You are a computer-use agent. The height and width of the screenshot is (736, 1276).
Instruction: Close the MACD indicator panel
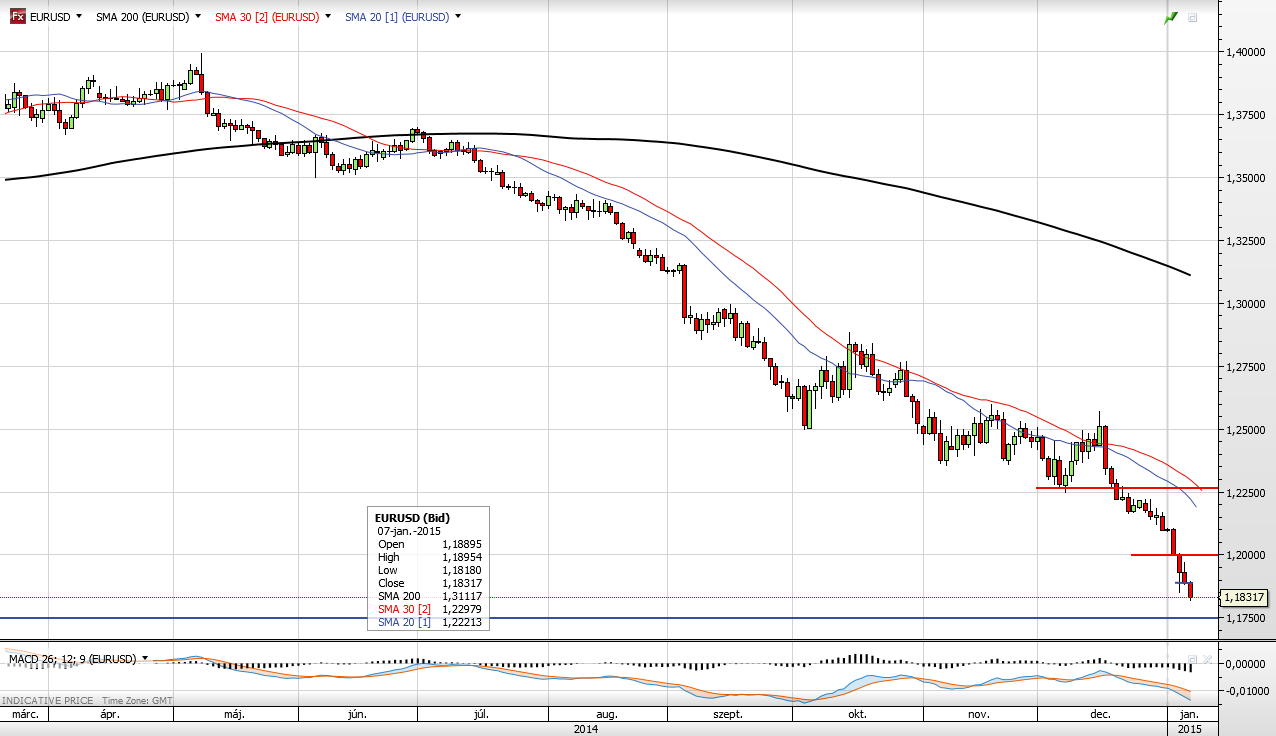tap(1207, 660)
